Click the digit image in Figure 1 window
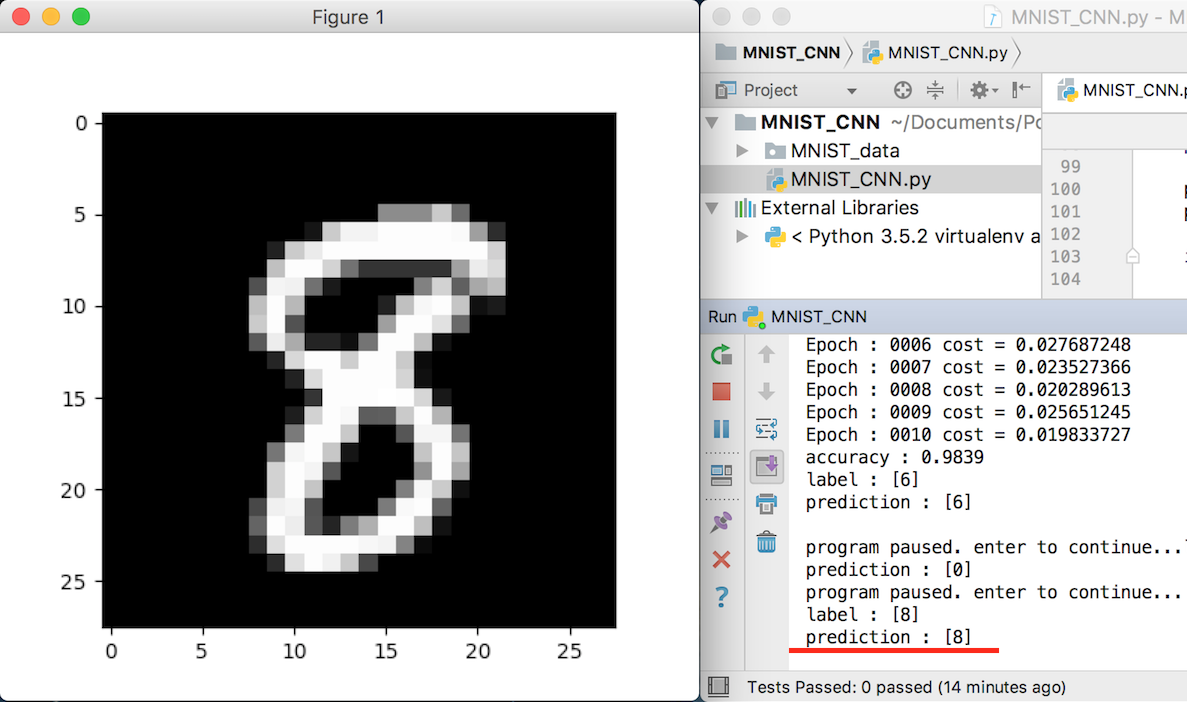1187x702 pixels. tap(359, 370)
